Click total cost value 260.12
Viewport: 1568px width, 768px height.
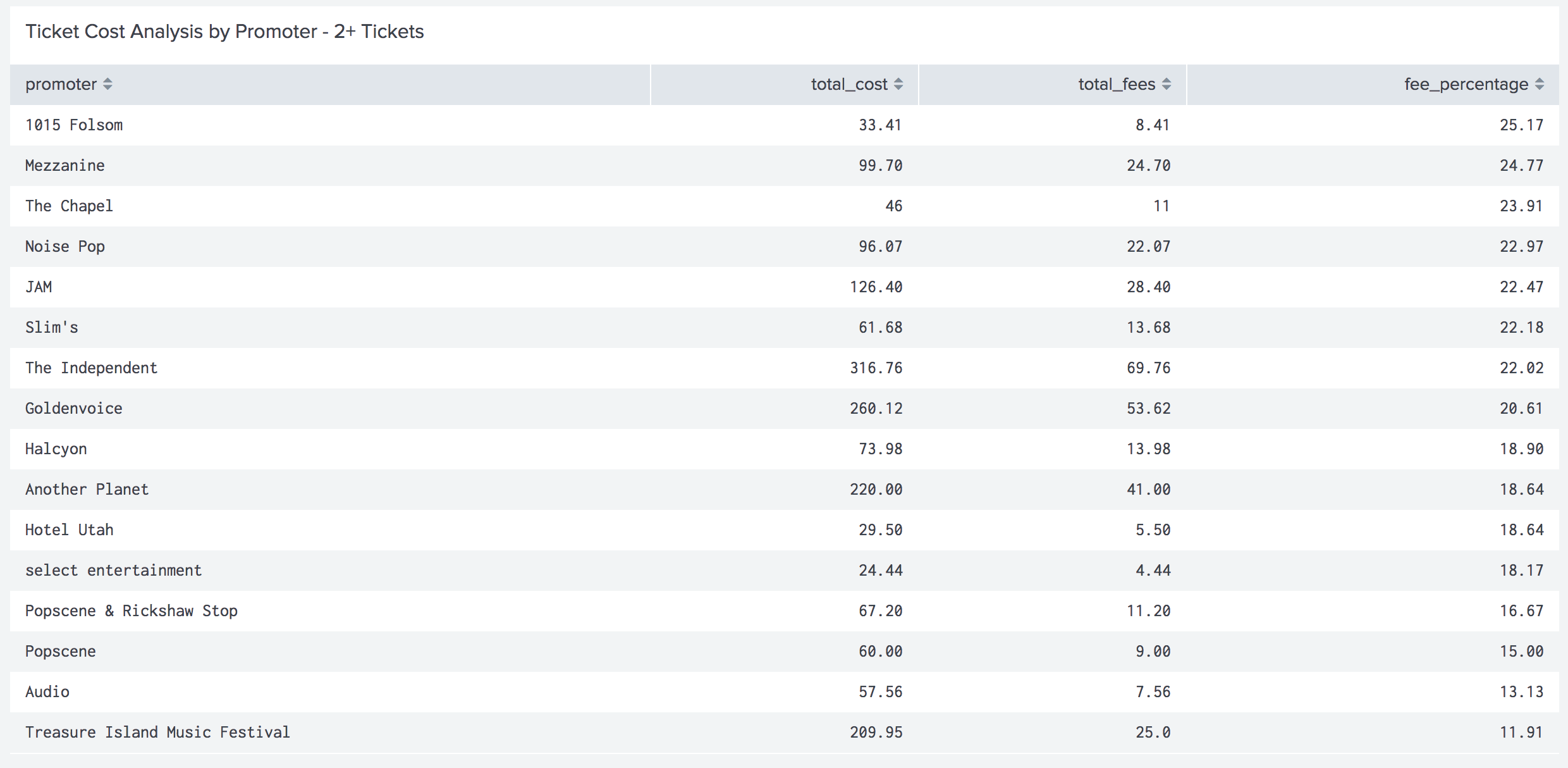(876, 408)
